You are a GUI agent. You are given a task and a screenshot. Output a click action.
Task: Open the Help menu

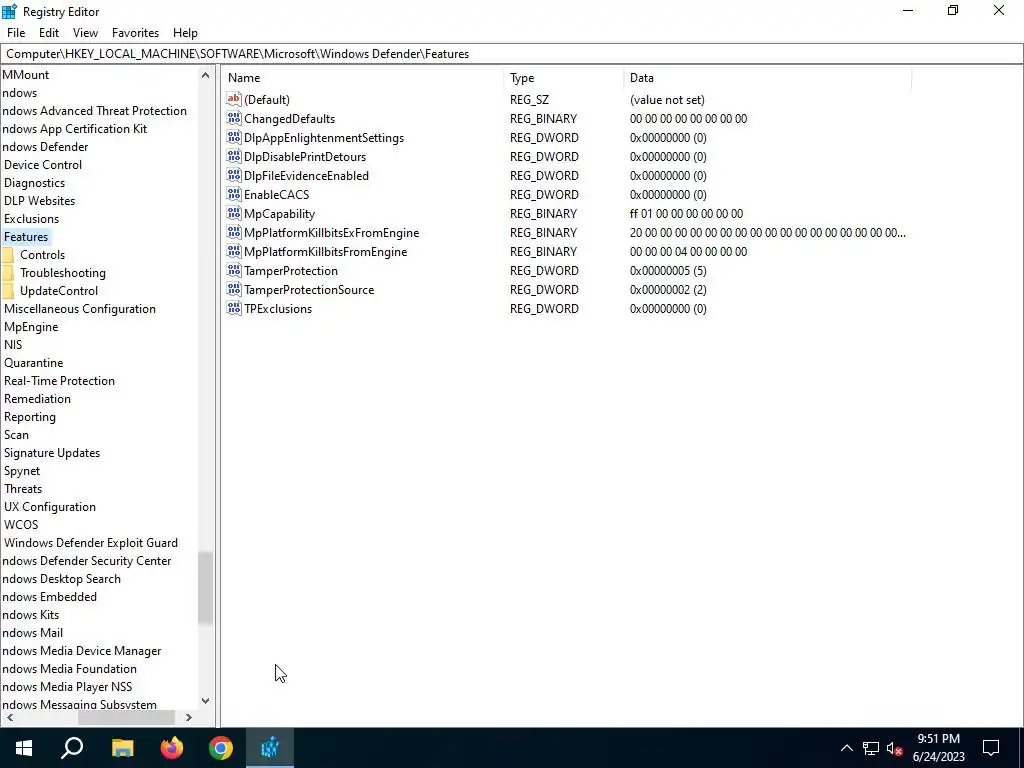point(185,33)
